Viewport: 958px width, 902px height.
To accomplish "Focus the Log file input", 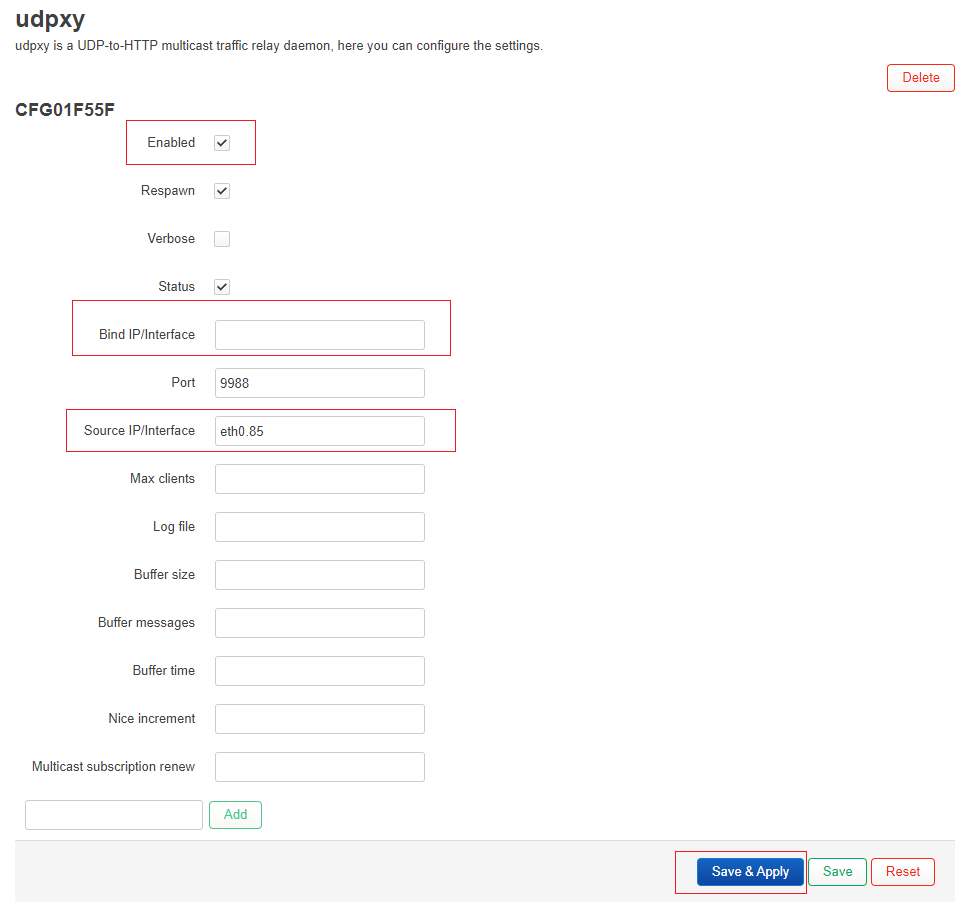I will pos(320,527).
